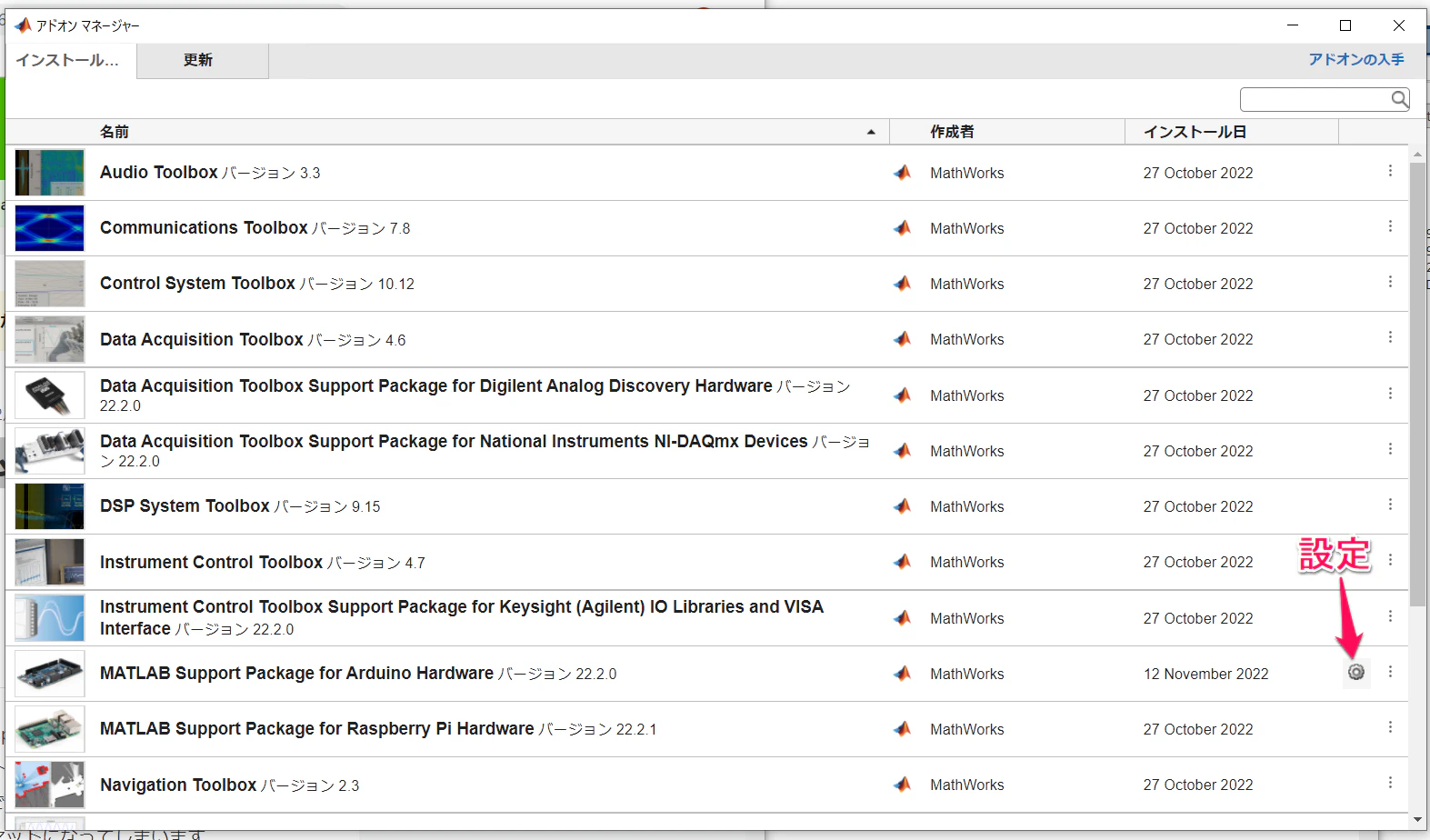Select the Audio Toolbox thumbnail
This screenshot has width=1430, height=840.
50,173
